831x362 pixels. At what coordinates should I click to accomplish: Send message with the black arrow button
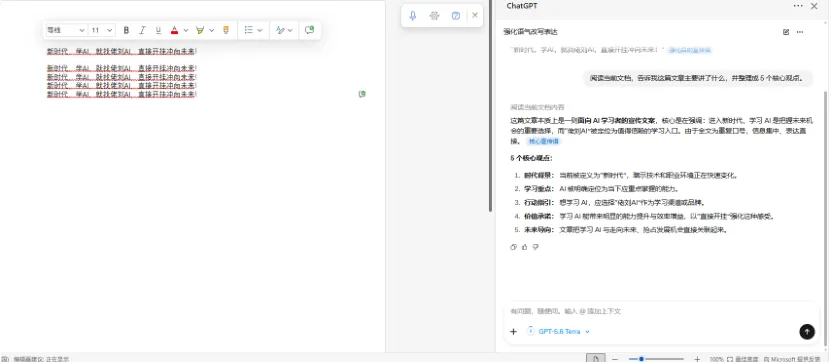807,332
